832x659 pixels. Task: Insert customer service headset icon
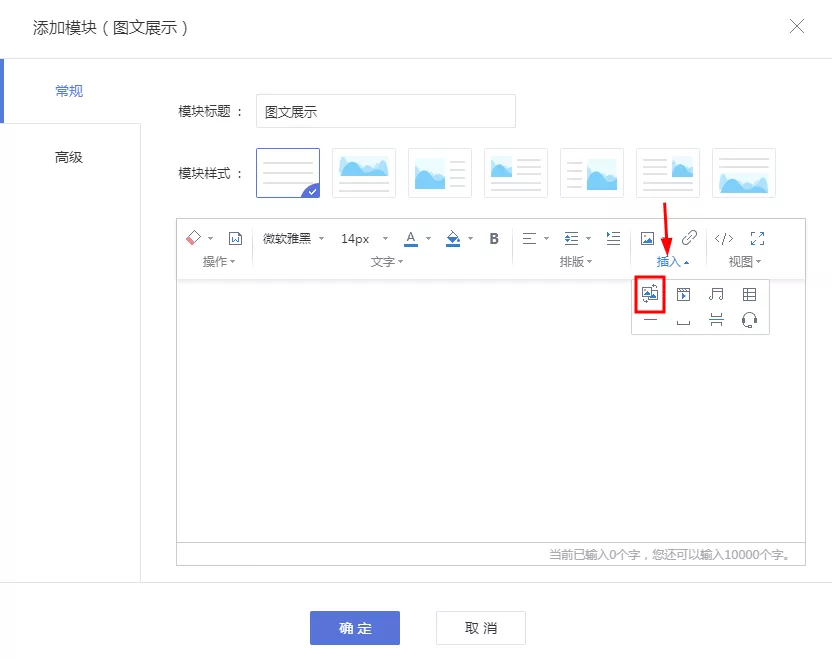click(x=749, y=320)
